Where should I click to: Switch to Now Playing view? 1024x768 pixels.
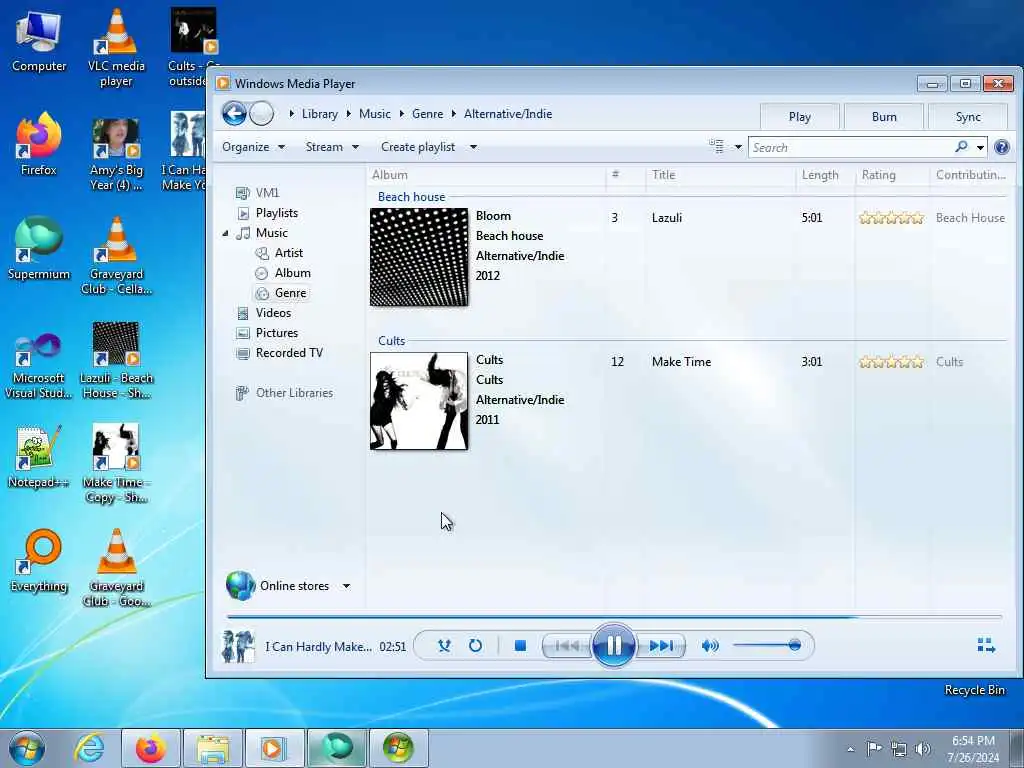[x=986, y=646]
